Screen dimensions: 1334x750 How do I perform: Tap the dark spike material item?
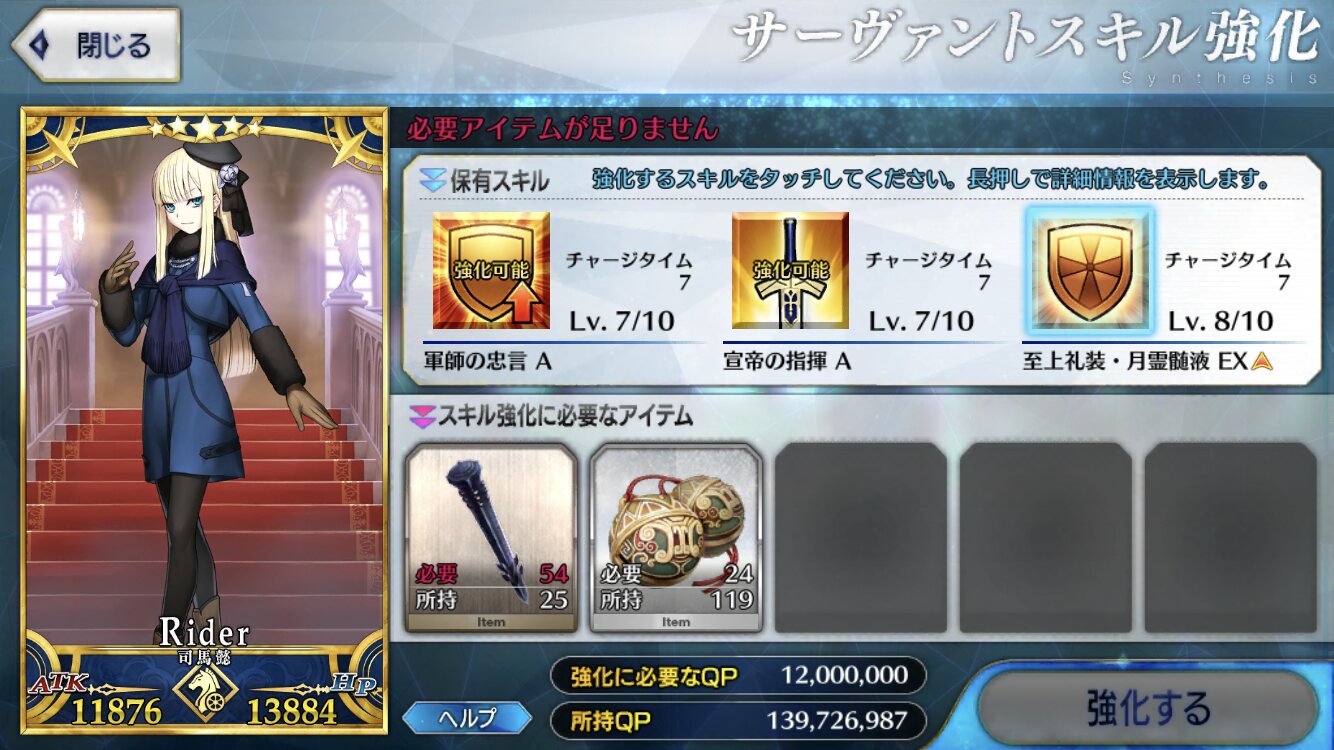491,538
